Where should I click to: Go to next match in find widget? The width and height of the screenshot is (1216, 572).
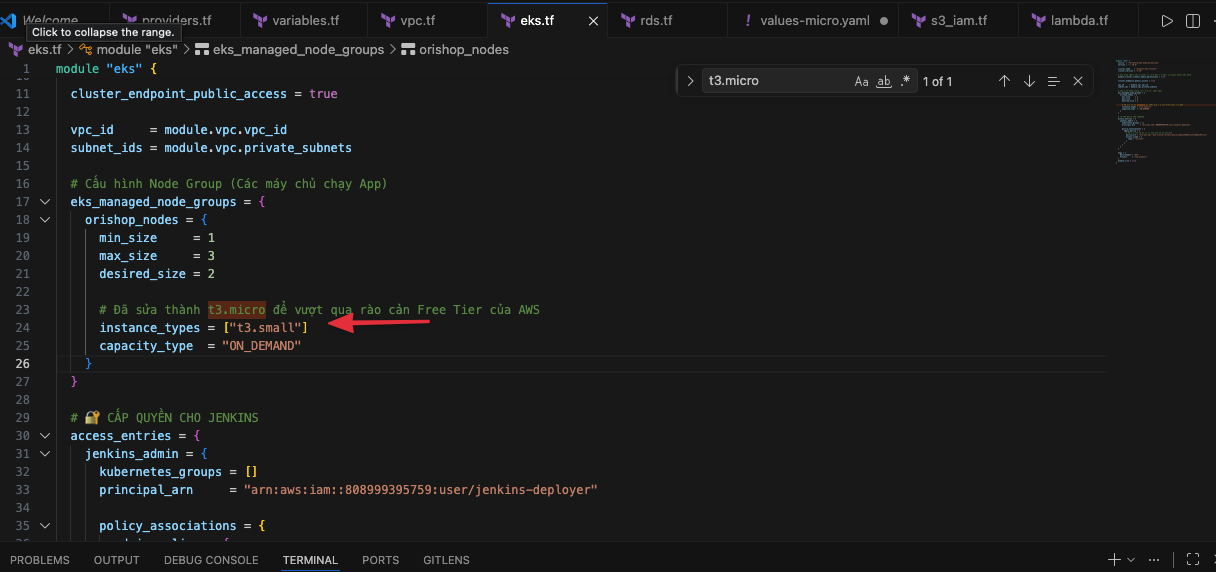coord(1029,81)
